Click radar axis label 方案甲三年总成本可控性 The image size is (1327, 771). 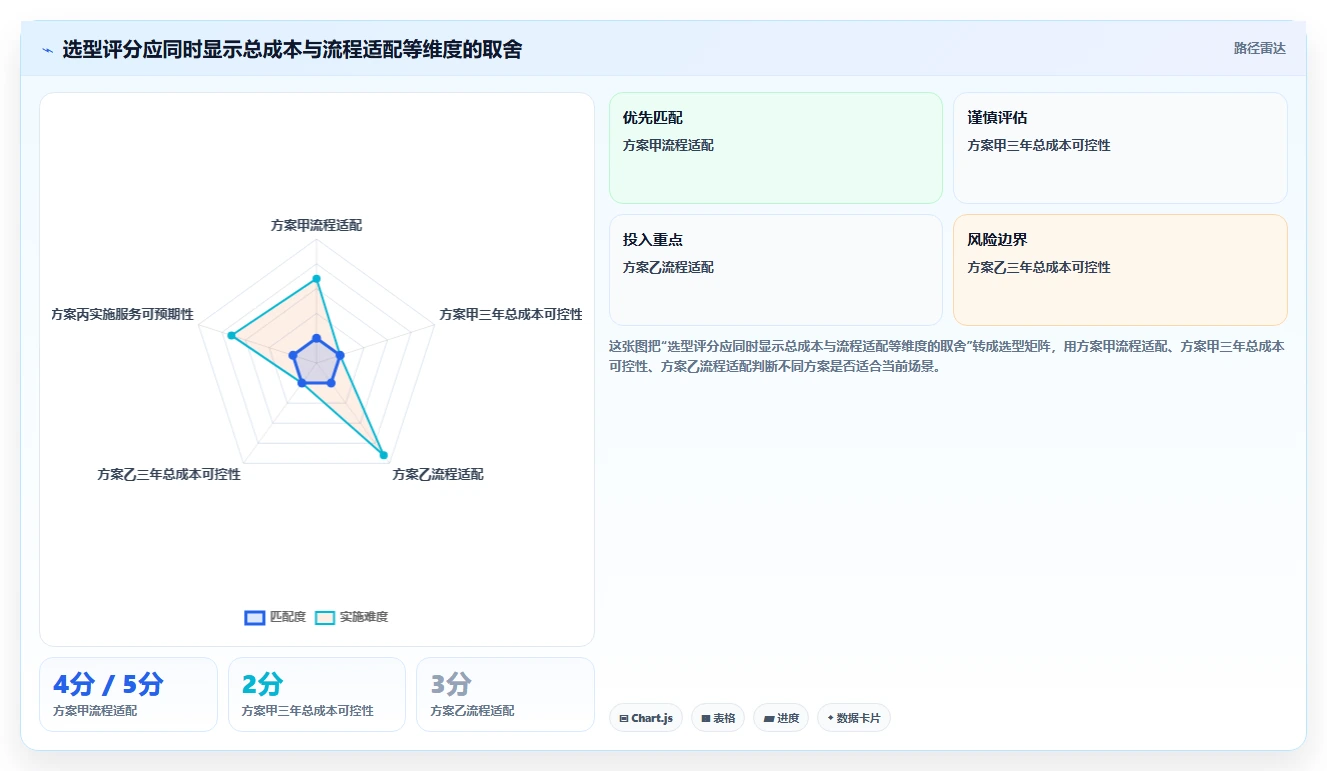(x=511, y=314)
